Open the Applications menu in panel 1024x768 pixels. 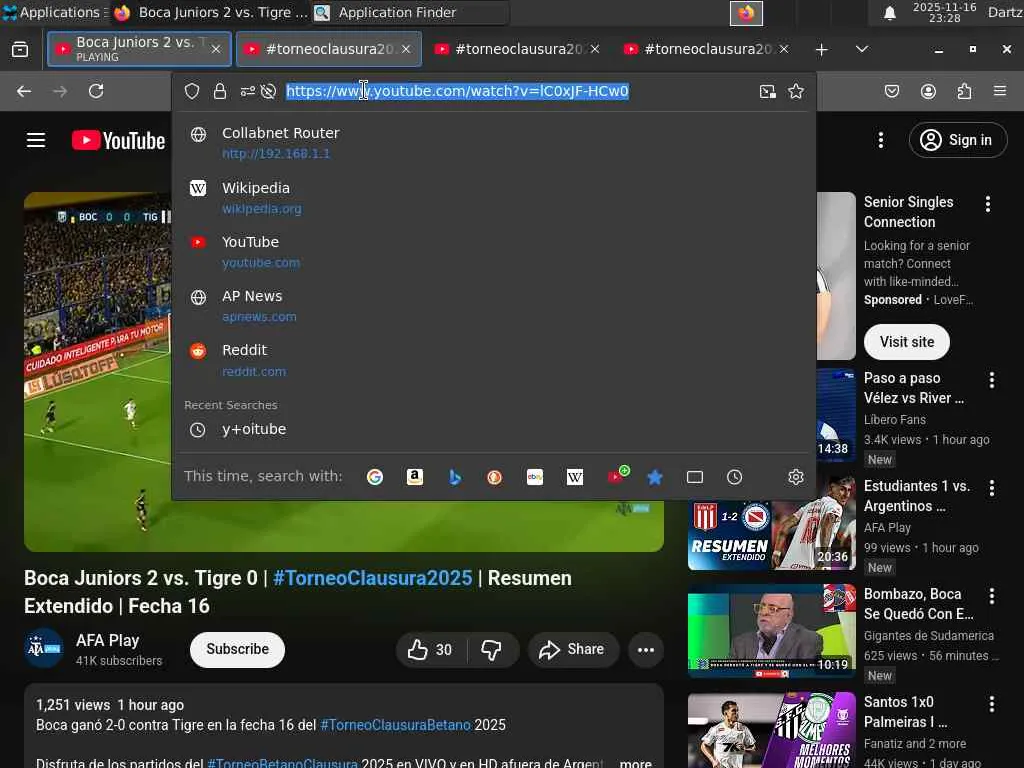click(x=53, y=12)
